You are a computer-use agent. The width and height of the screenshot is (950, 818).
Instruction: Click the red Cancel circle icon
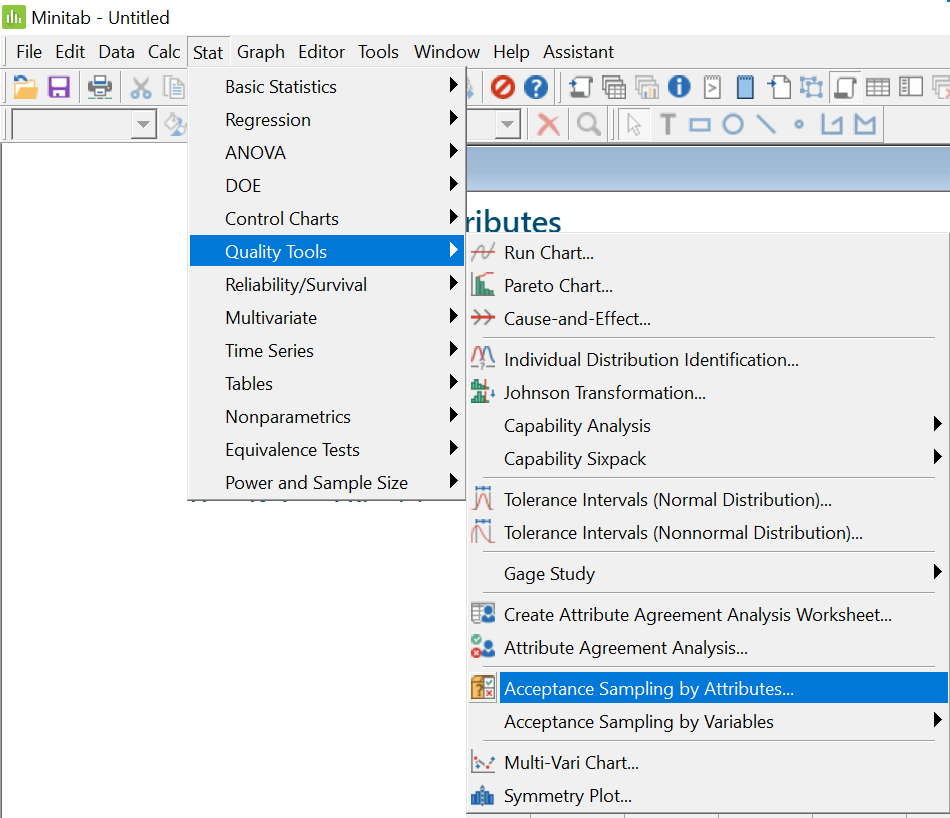click(x=502, y=87)
